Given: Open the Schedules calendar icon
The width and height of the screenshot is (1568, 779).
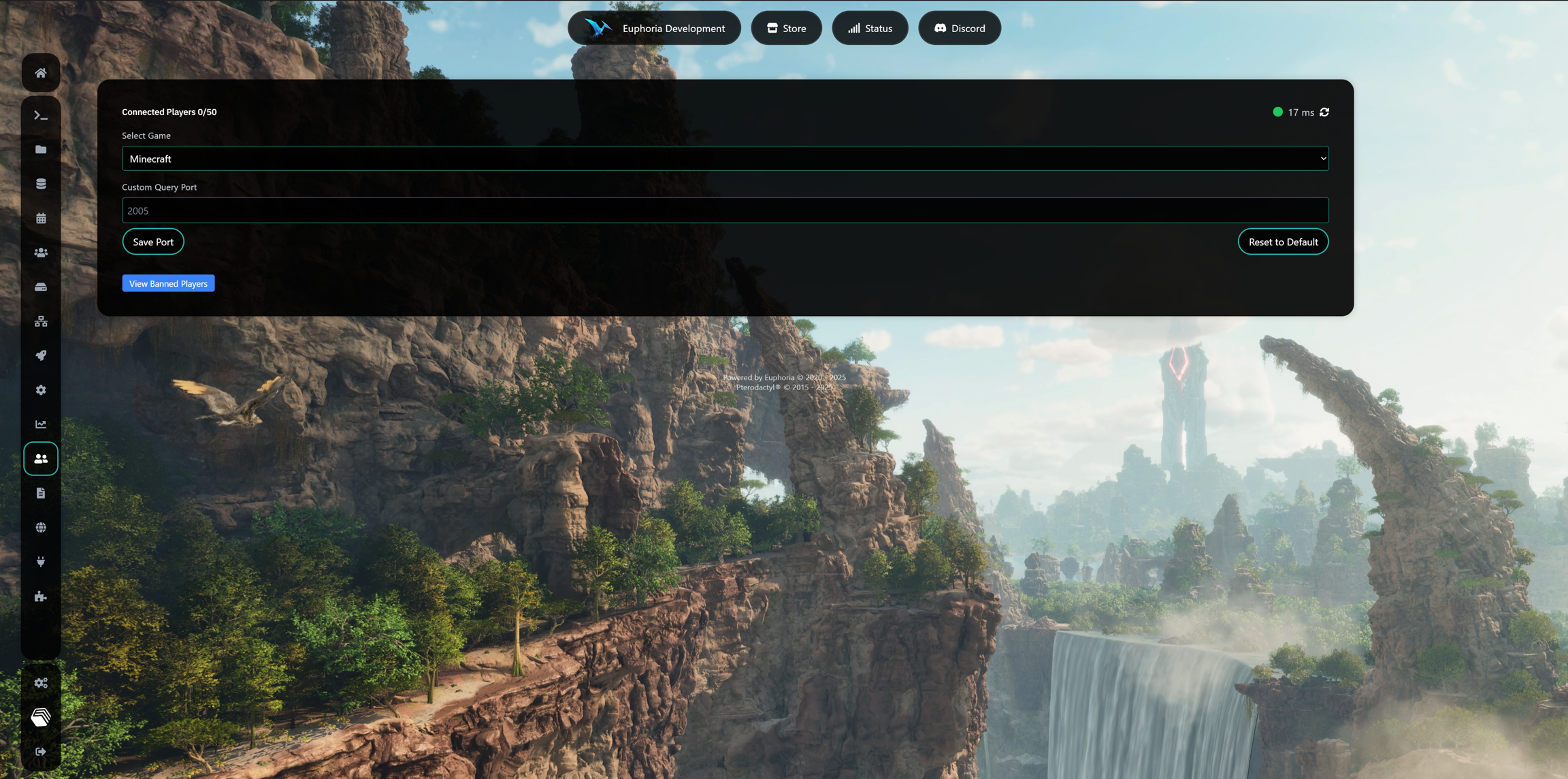Looking at the screenshot, I should tap(41, 218).
